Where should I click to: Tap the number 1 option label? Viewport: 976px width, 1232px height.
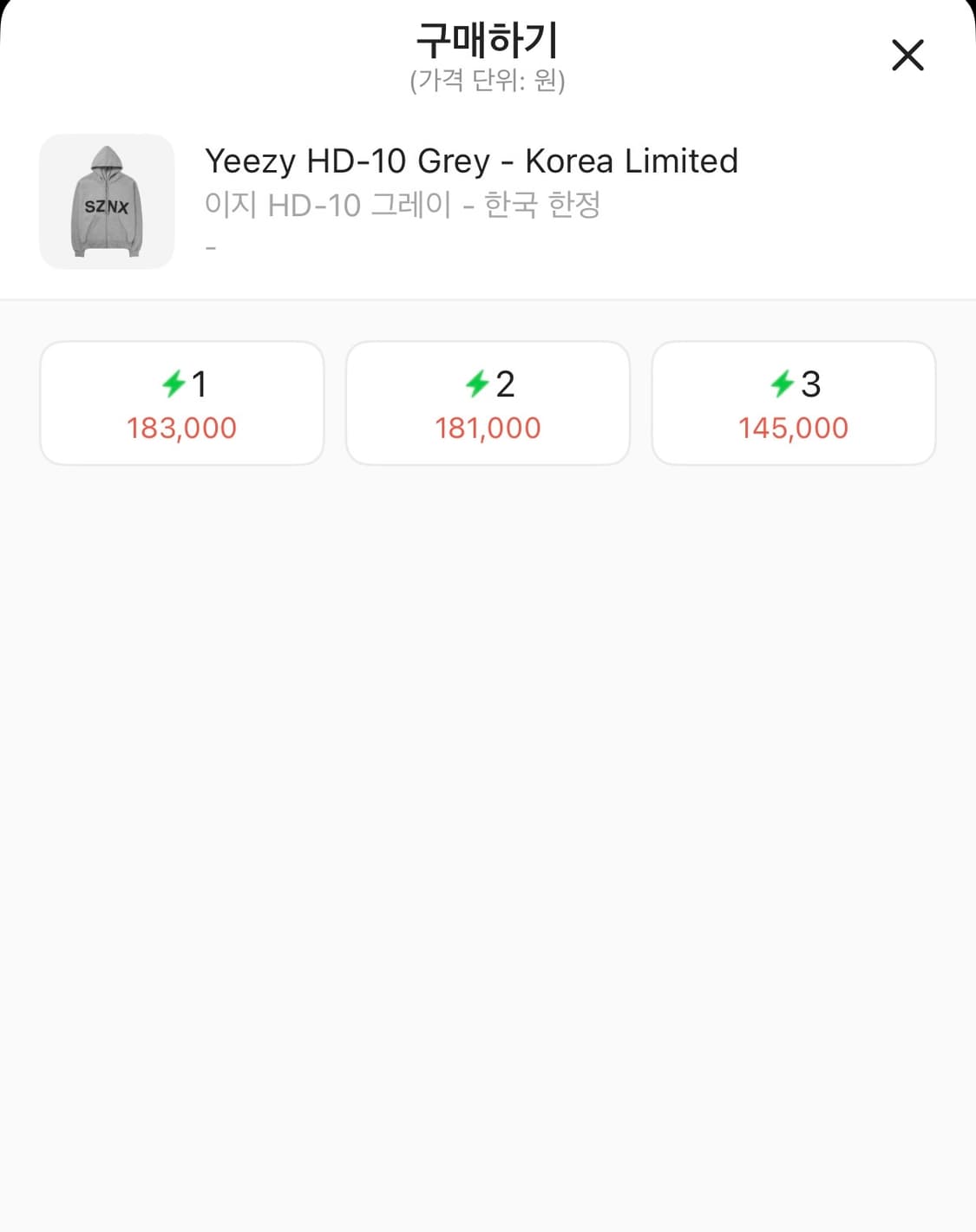click(200, 383)
